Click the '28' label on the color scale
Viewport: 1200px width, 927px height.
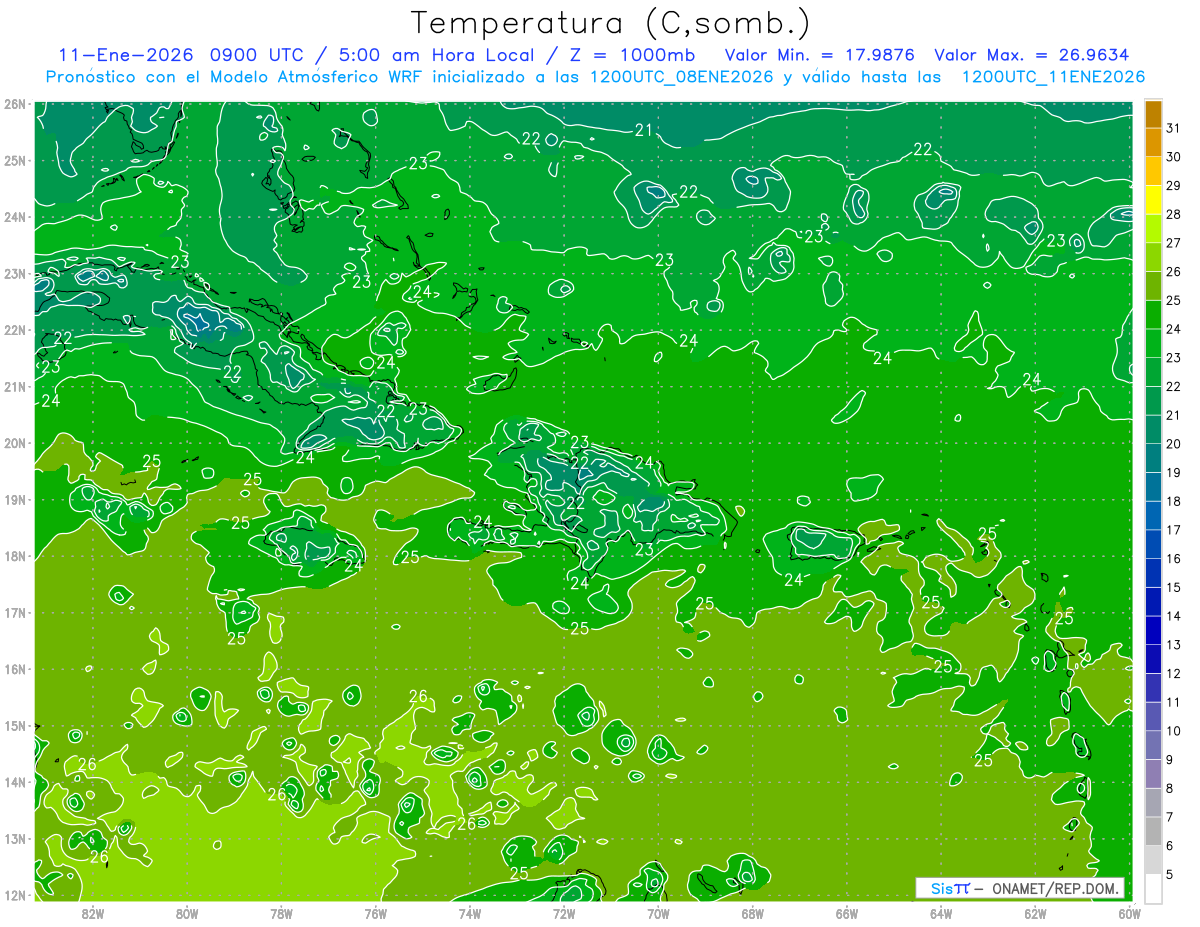1173,214
